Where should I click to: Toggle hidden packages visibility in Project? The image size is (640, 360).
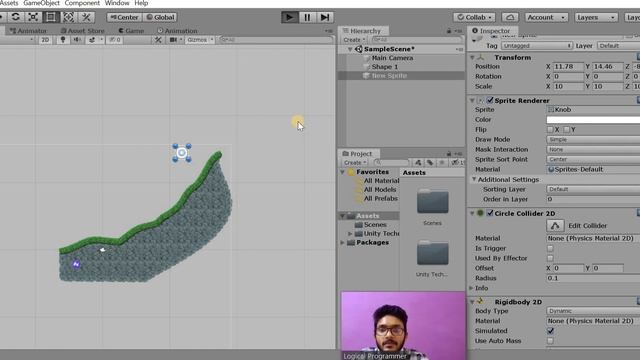457,162
